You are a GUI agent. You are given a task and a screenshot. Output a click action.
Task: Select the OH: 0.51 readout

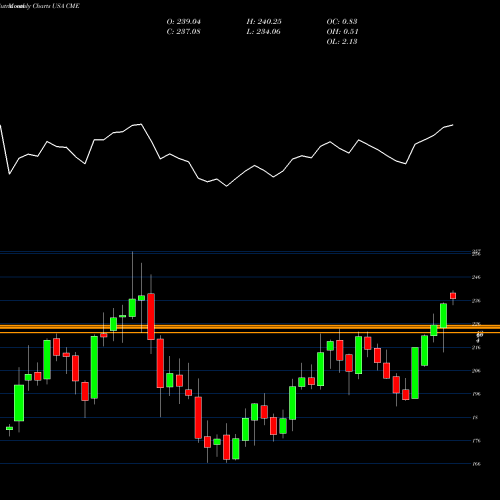[342, 32]
